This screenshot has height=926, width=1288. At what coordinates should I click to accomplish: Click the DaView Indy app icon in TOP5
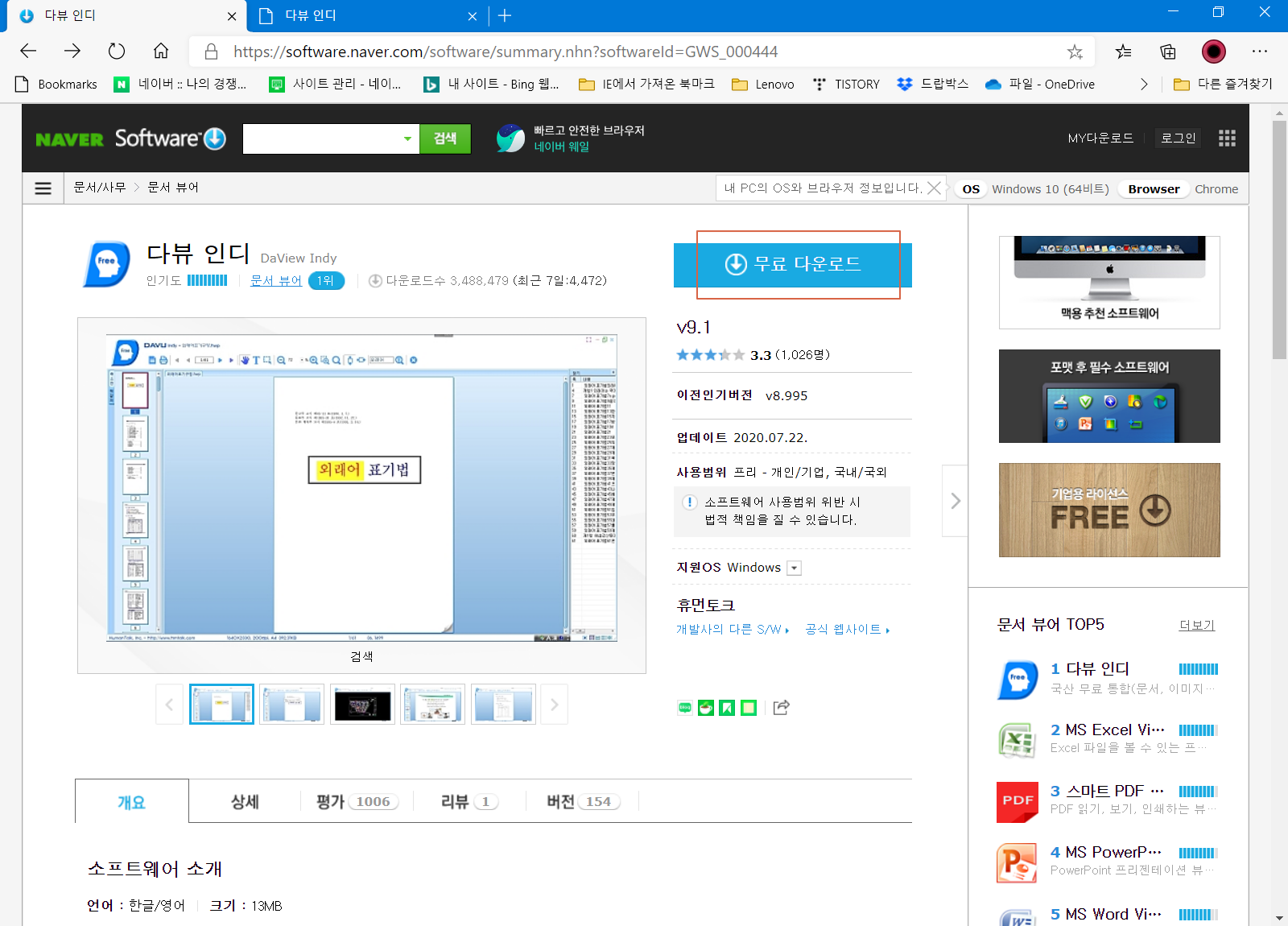[1018, 680]
